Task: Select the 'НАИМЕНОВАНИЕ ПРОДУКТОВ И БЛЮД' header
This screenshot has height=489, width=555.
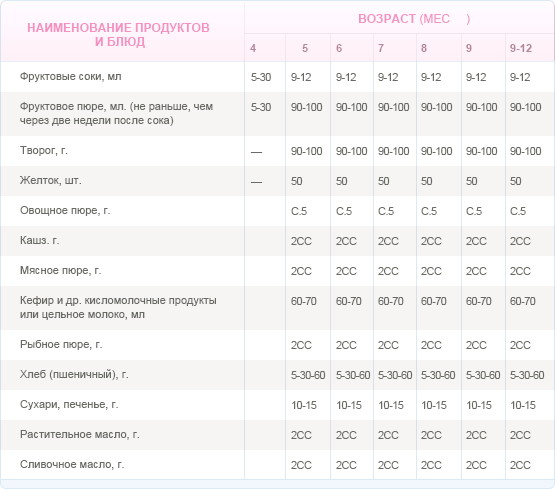Action: pos(119,35)
